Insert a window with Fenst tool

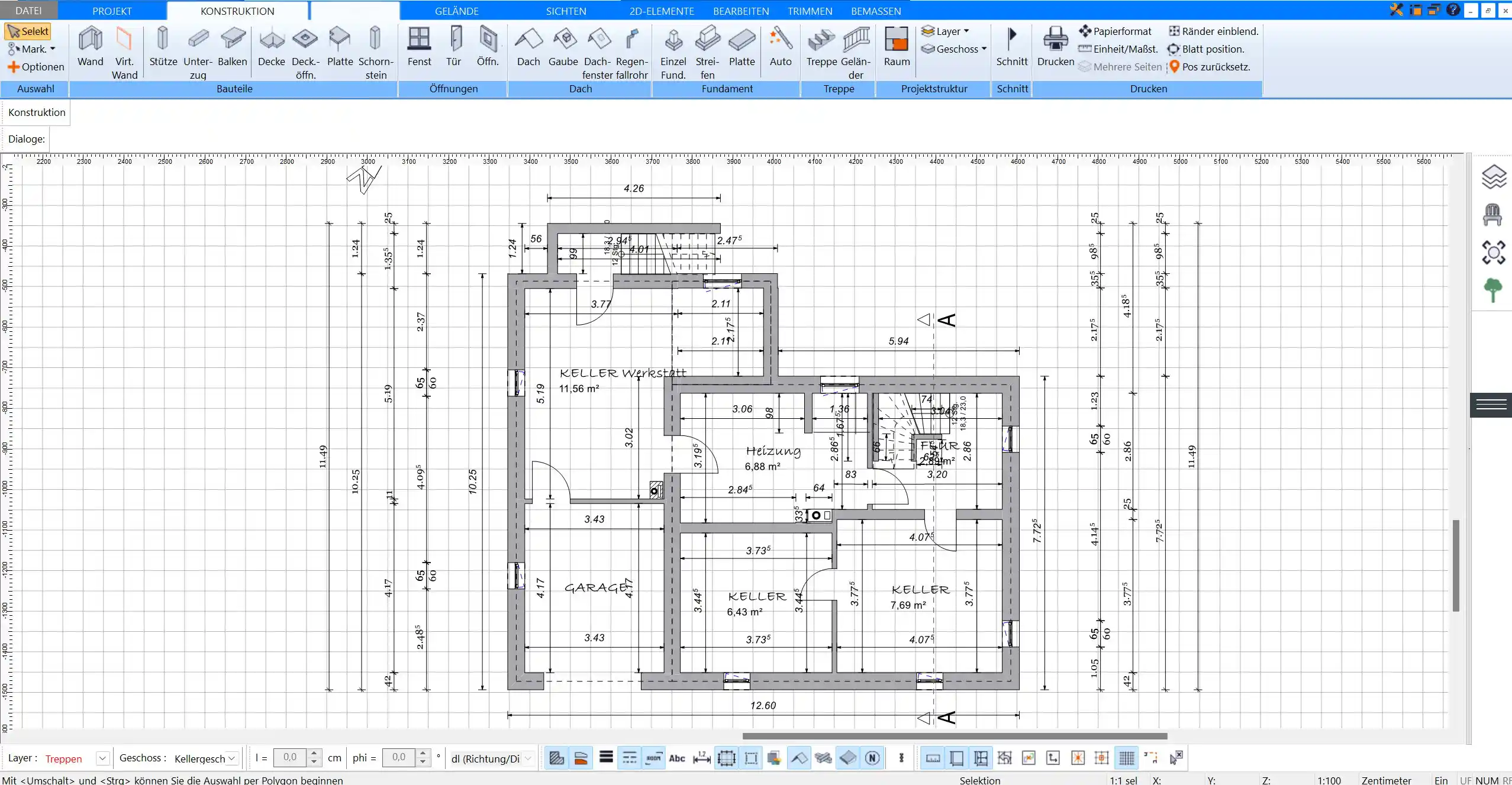419,46
